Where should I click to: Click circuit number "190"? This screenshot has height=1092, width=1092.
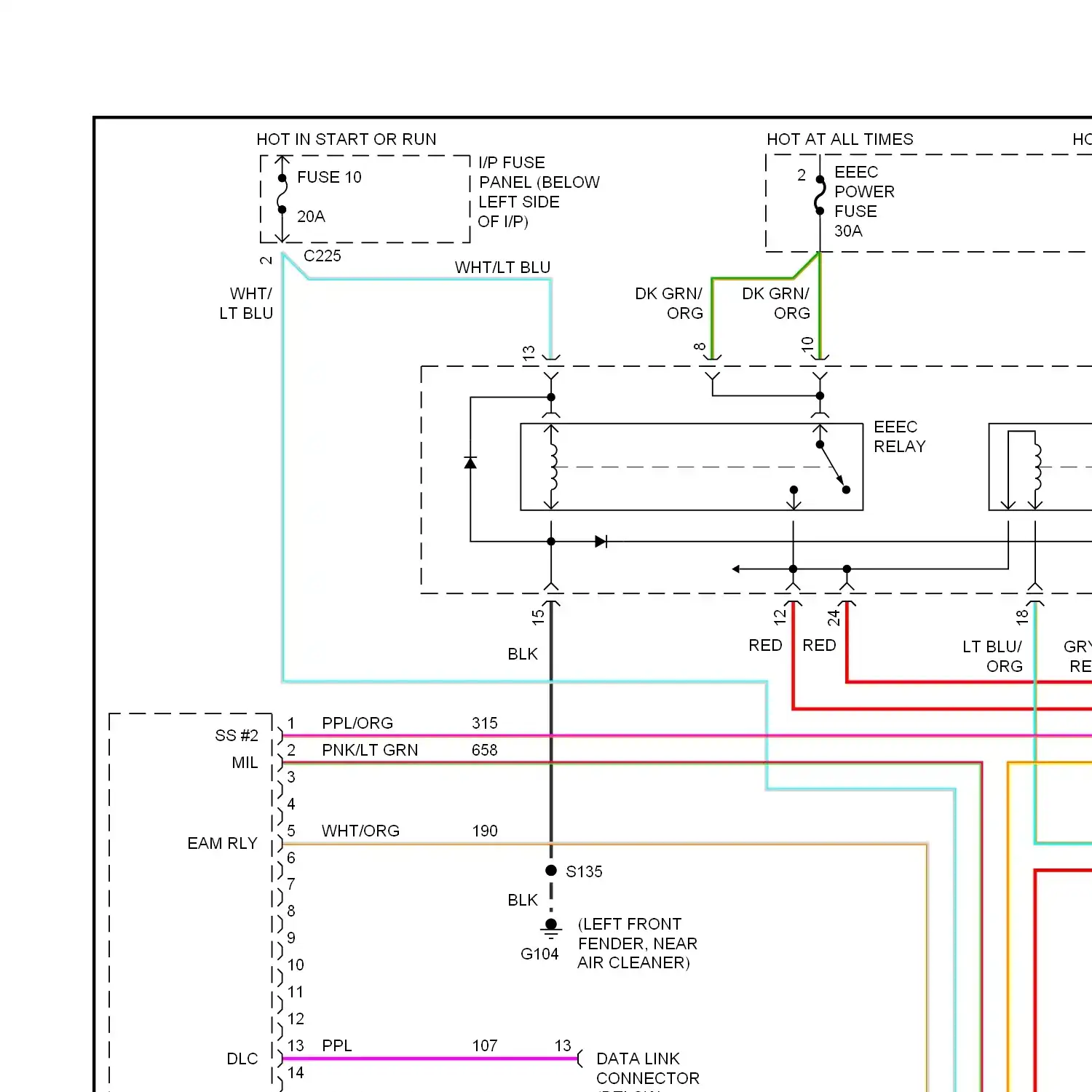(x=484, y=831)
